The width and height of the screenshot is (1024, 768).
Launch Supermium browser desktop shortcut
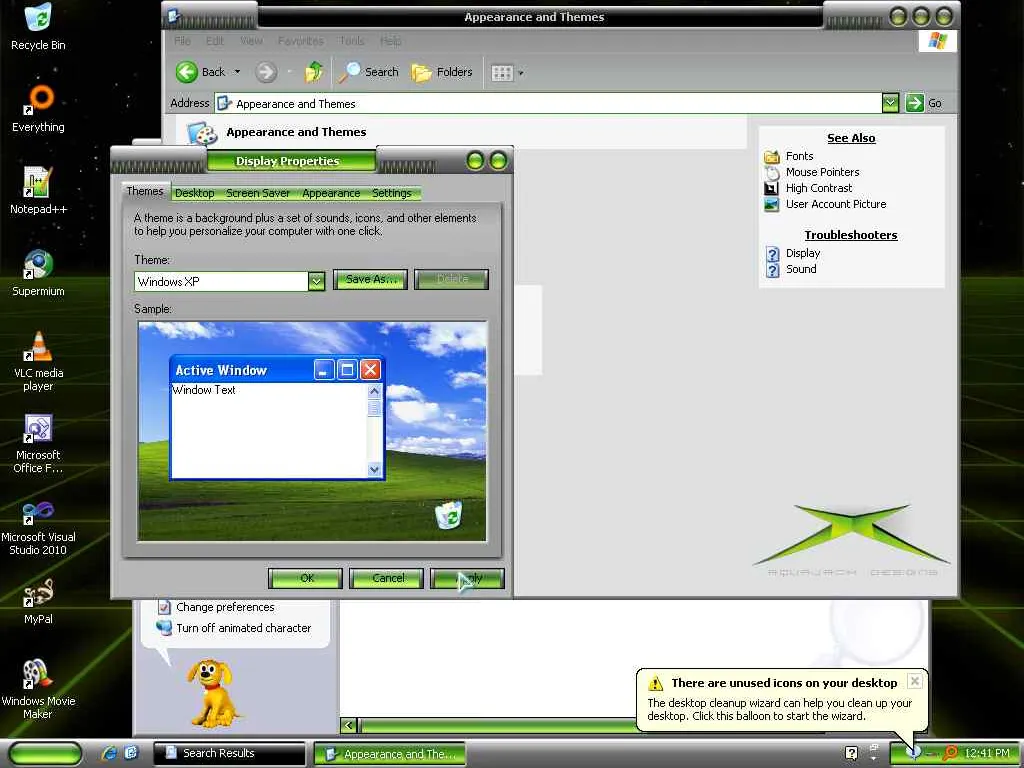(x=38, y=273)
